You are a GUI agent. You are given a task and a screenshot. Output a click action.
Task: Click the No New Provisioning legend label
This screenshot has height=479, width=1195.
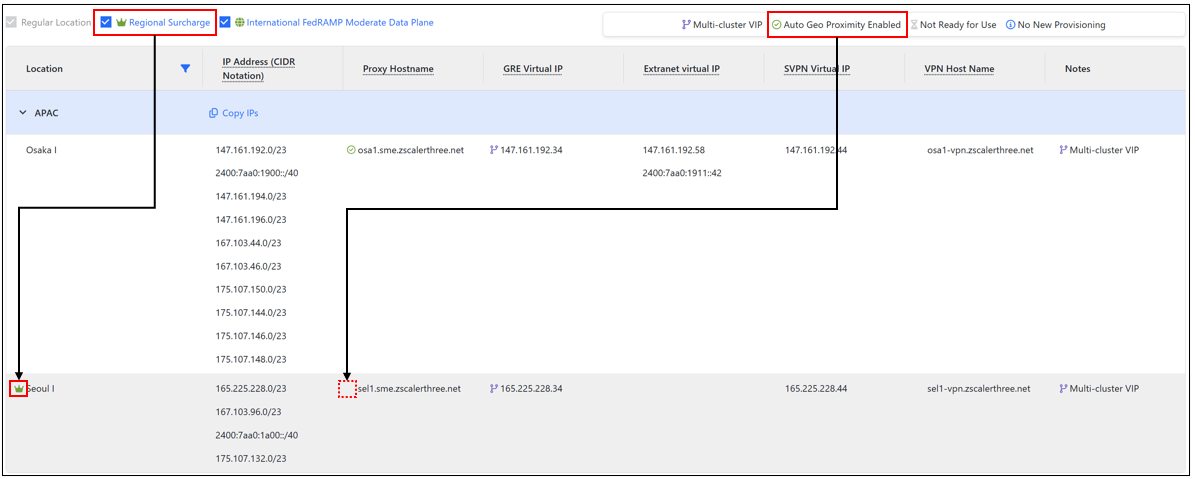[1061, 25]
